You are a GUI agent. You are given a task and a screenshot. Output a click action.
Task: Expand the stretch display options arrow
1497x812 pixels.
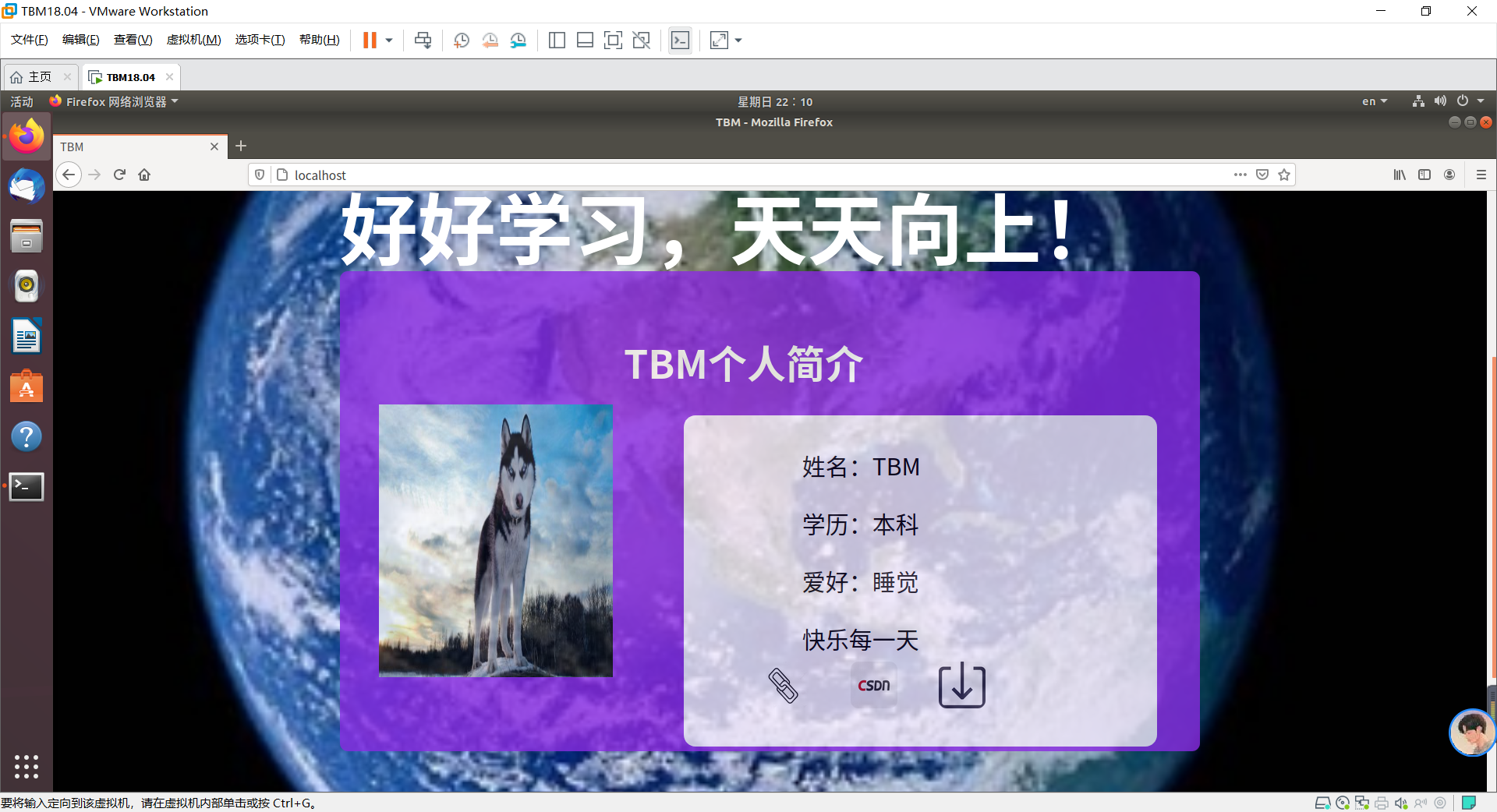coord(738,41)
